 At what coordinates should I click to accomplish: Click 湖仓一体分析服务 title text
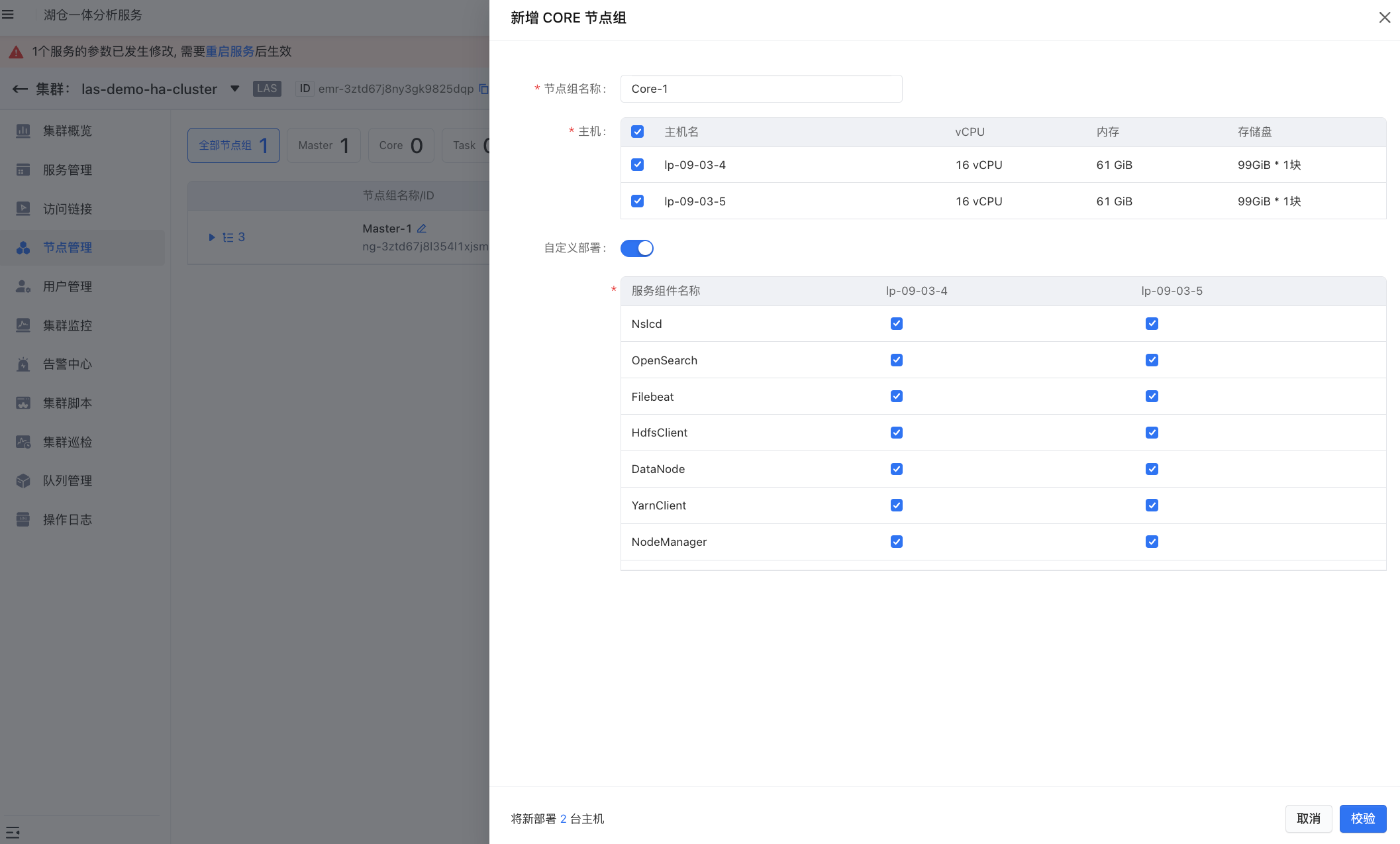(93, 15)
